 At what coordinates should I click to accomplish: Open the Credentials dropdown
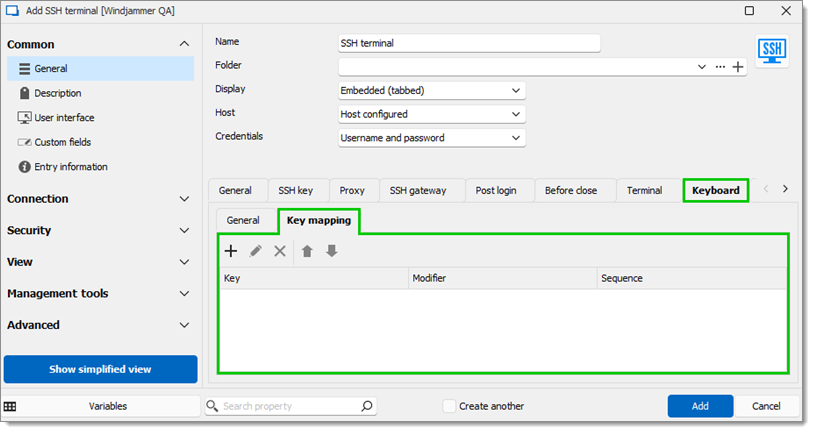click(x=432, y=138)
